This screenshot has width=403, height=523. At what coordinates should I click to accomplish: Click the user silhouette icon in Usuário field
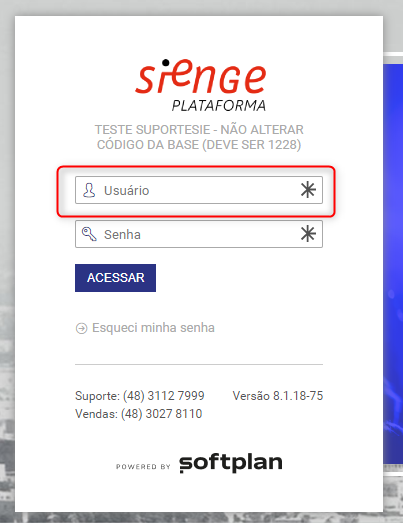click(89, 190)
